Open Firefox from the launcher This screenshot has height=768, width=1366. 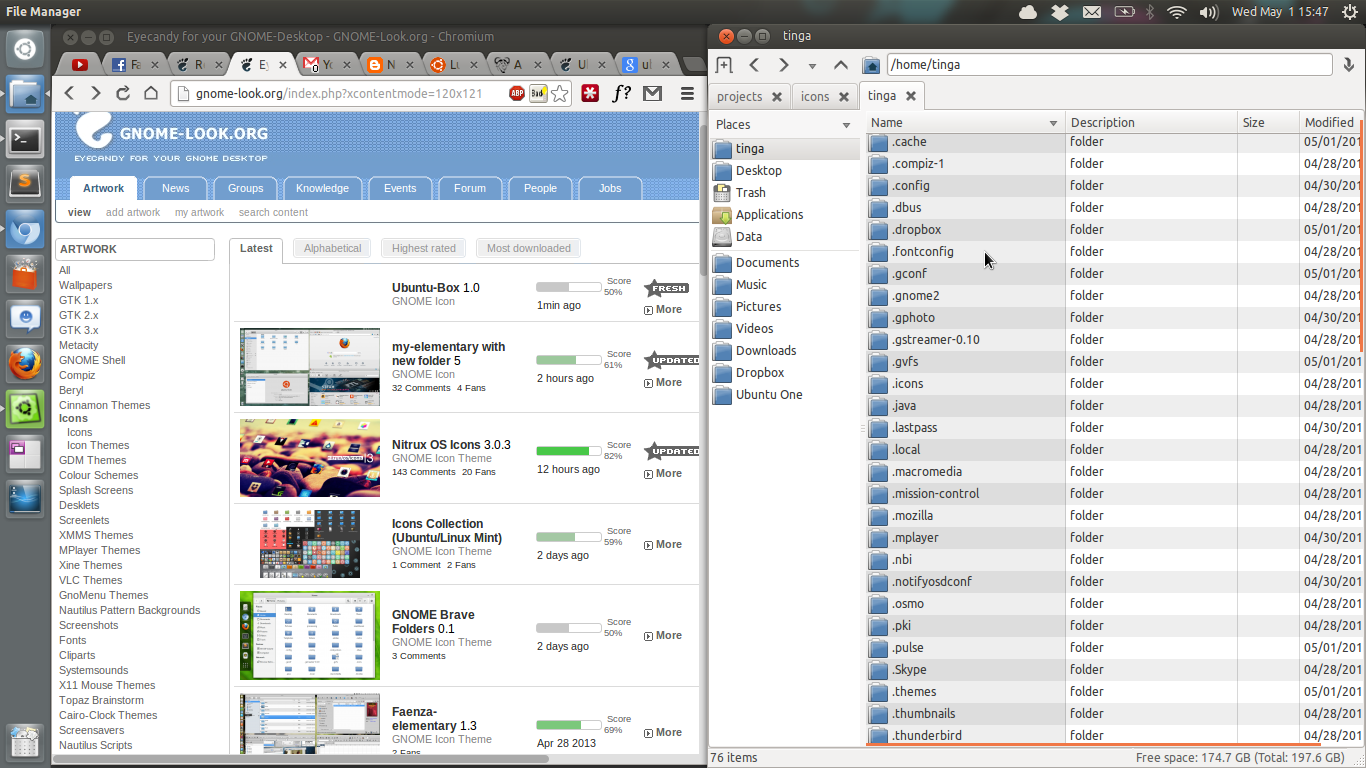(26, 364)
